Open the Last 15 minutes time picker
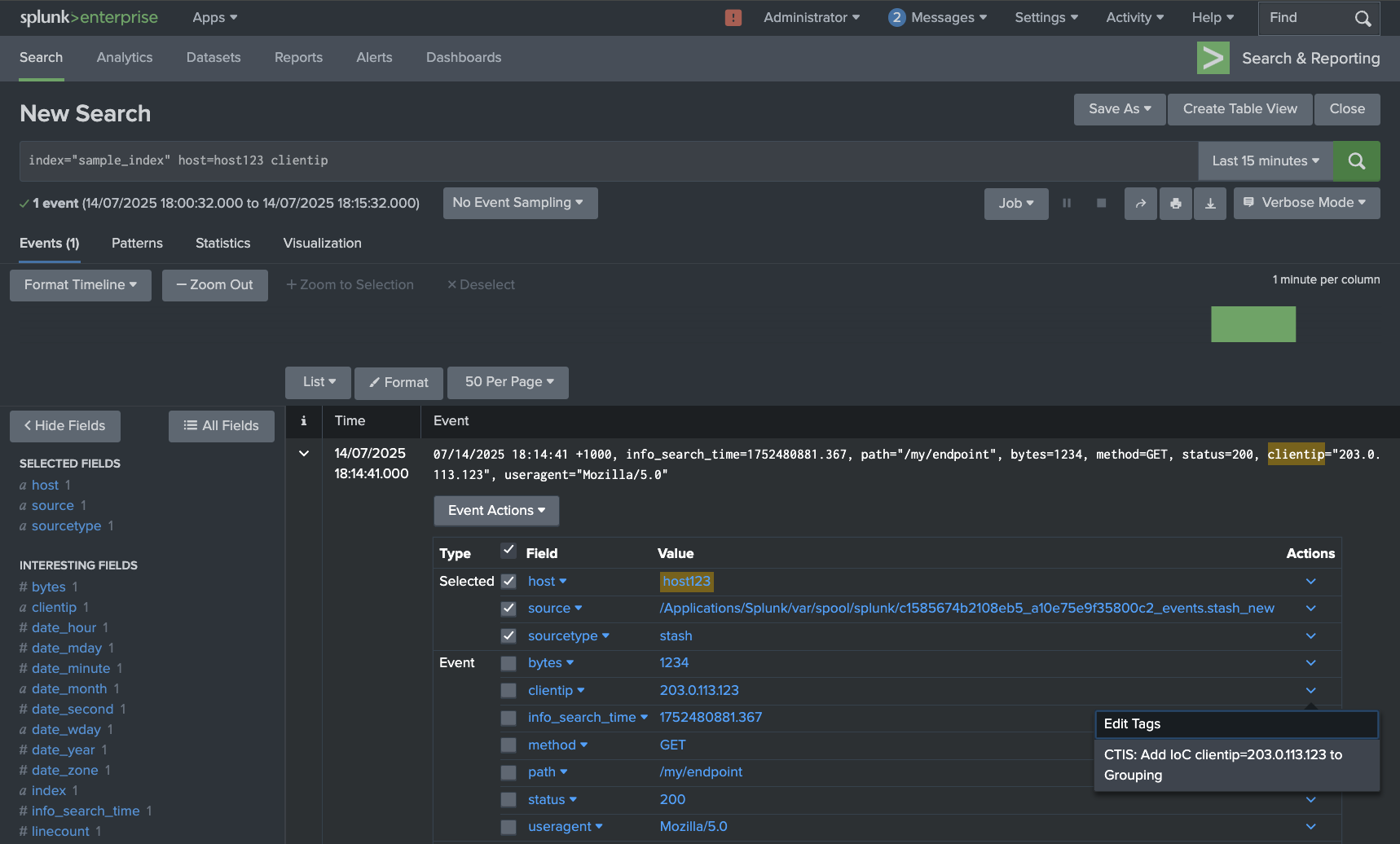Screen dimensions: 1400x844 point(1265,161)
